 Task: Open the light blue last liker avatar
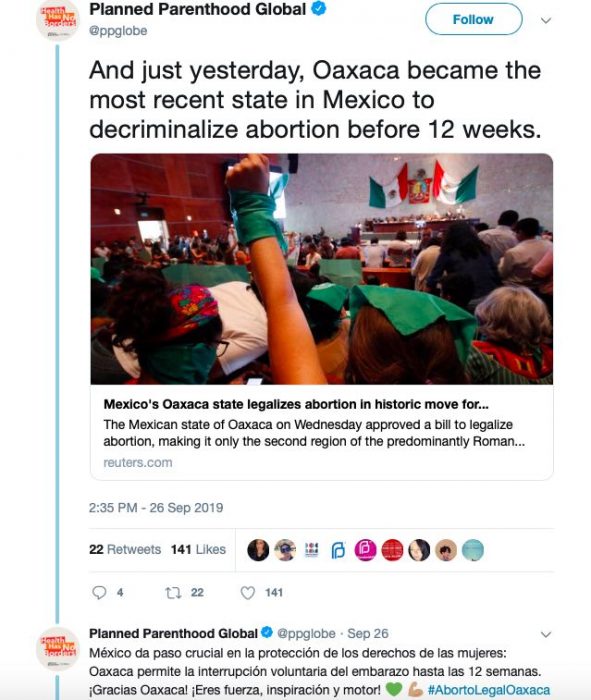point(473,550)
